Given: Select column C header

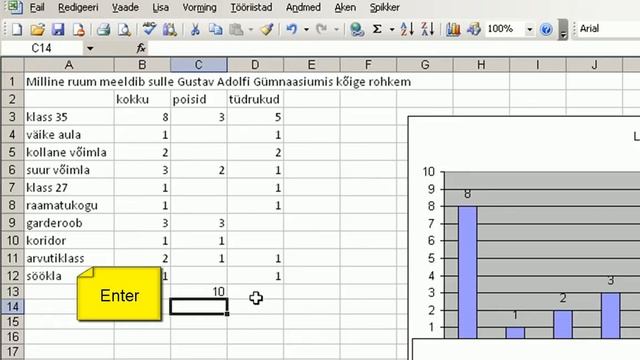Looking at the screenshot, I should click(x=198, y=65).
